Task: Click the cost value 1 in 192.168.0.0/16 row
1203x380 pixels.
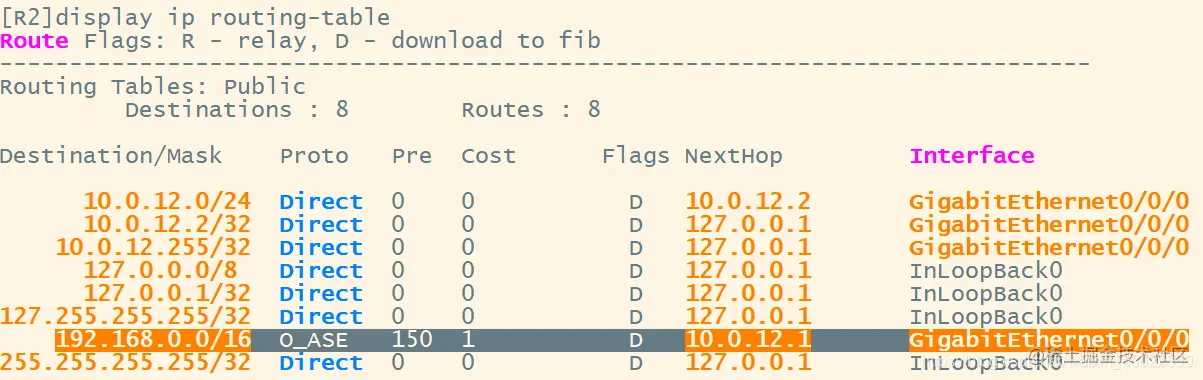Action: coord(468,340)
